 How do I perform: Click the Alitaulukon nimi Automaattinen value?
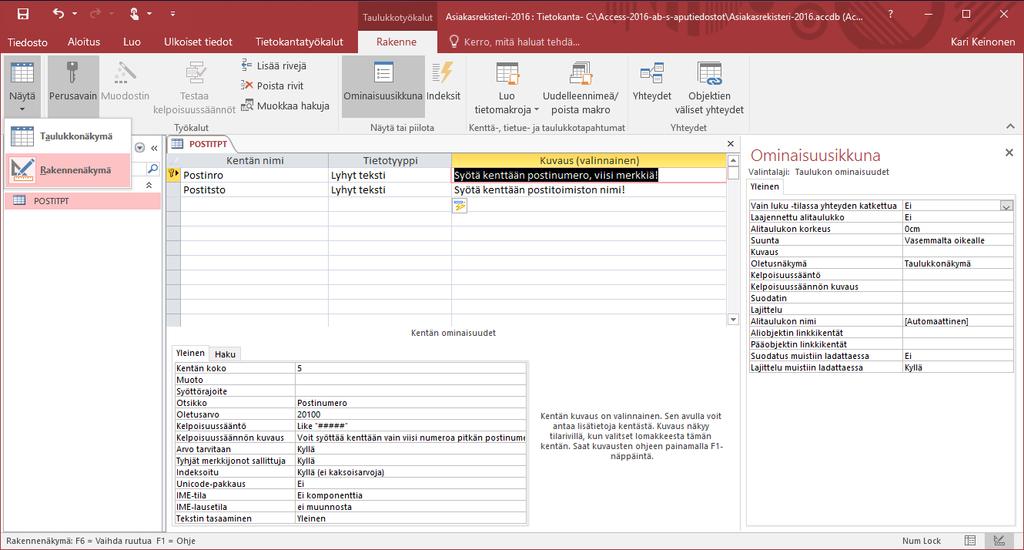point(957,321)
